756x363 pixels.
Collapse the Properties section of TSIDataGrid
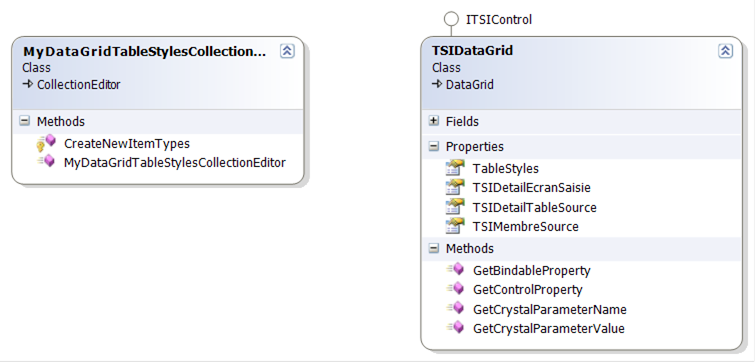tap(434, 146)
